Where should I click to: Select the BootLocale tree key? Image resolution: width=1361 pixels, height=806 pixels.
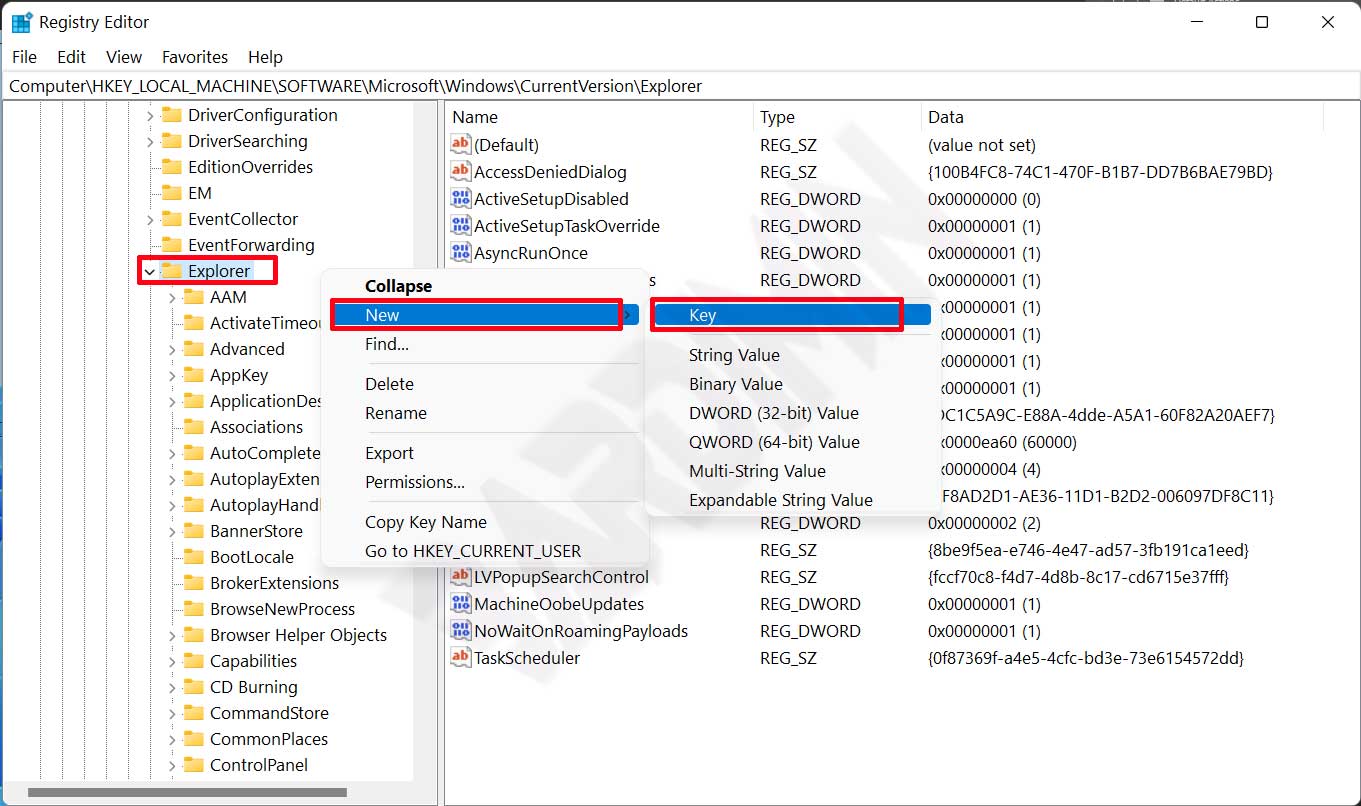252,557
